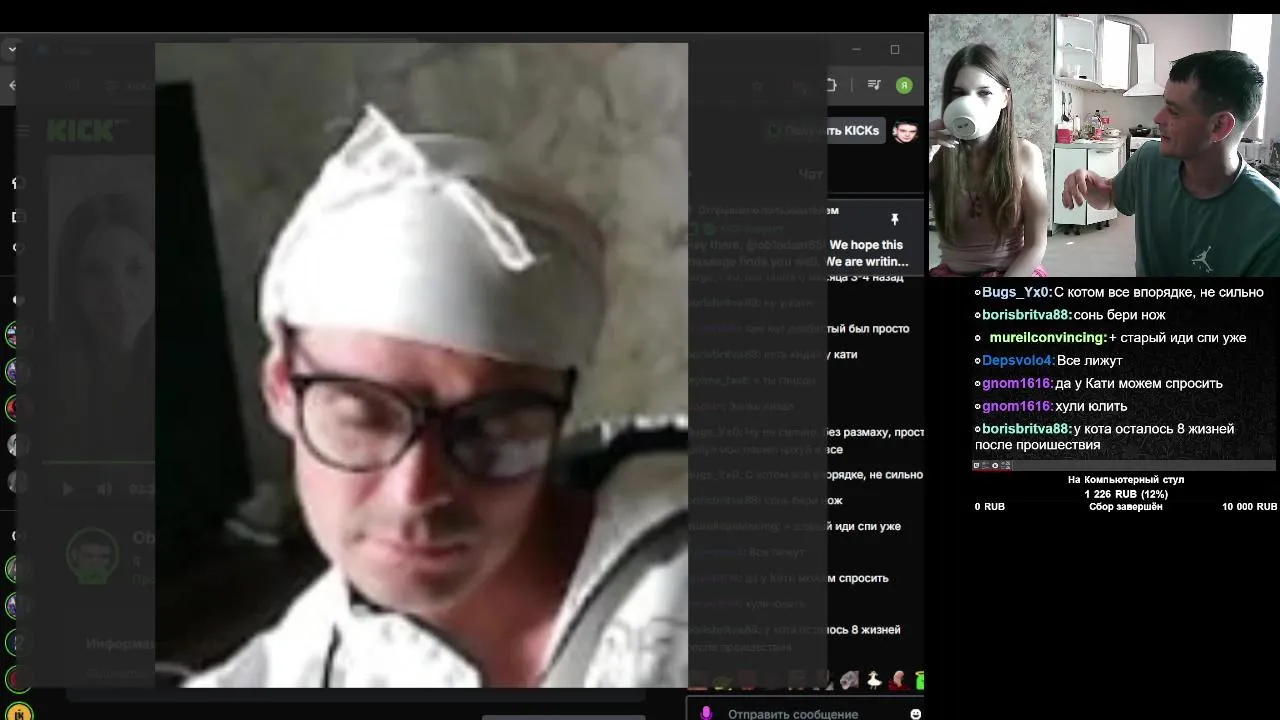The width and height of the screenshot is (1280, 720).
Task: Mute the video via the speaker icon
Action: click(x=104, y=489)
